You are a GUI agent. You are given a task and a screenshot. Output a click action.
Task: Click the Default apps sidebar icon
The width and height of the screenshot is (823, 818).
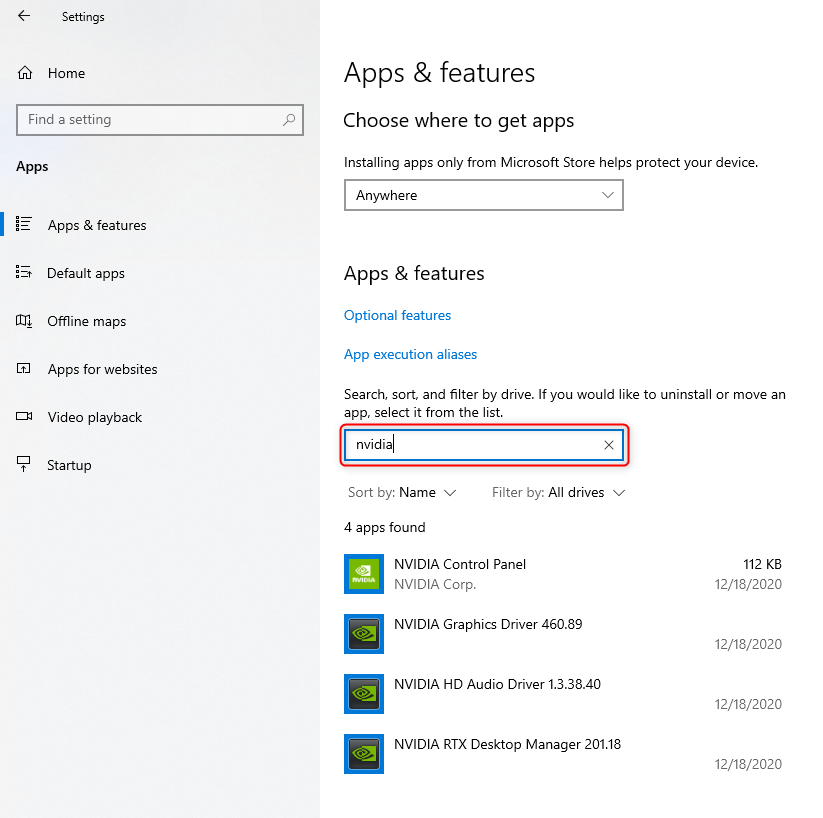(x=24, y=272)
